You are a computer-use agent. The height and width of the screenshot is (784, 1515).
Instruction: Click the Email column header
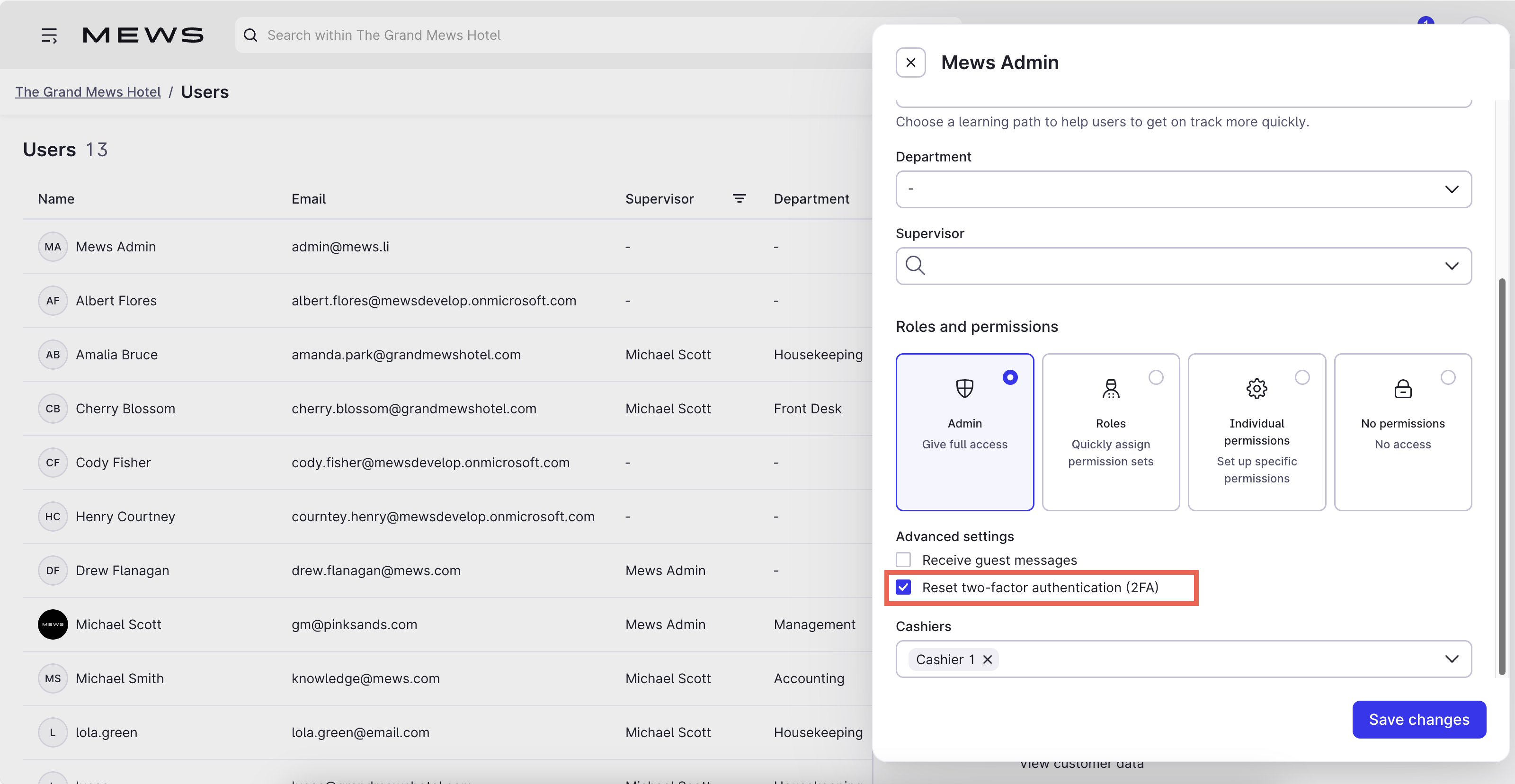(x=308, y=199)
